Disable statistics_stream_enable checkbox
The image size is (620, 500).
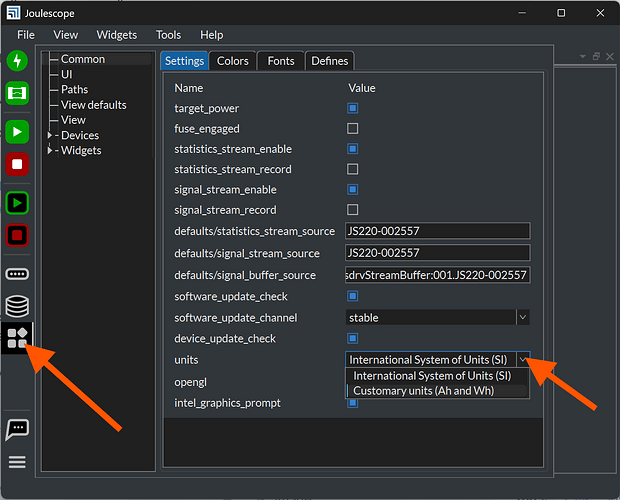352,149
